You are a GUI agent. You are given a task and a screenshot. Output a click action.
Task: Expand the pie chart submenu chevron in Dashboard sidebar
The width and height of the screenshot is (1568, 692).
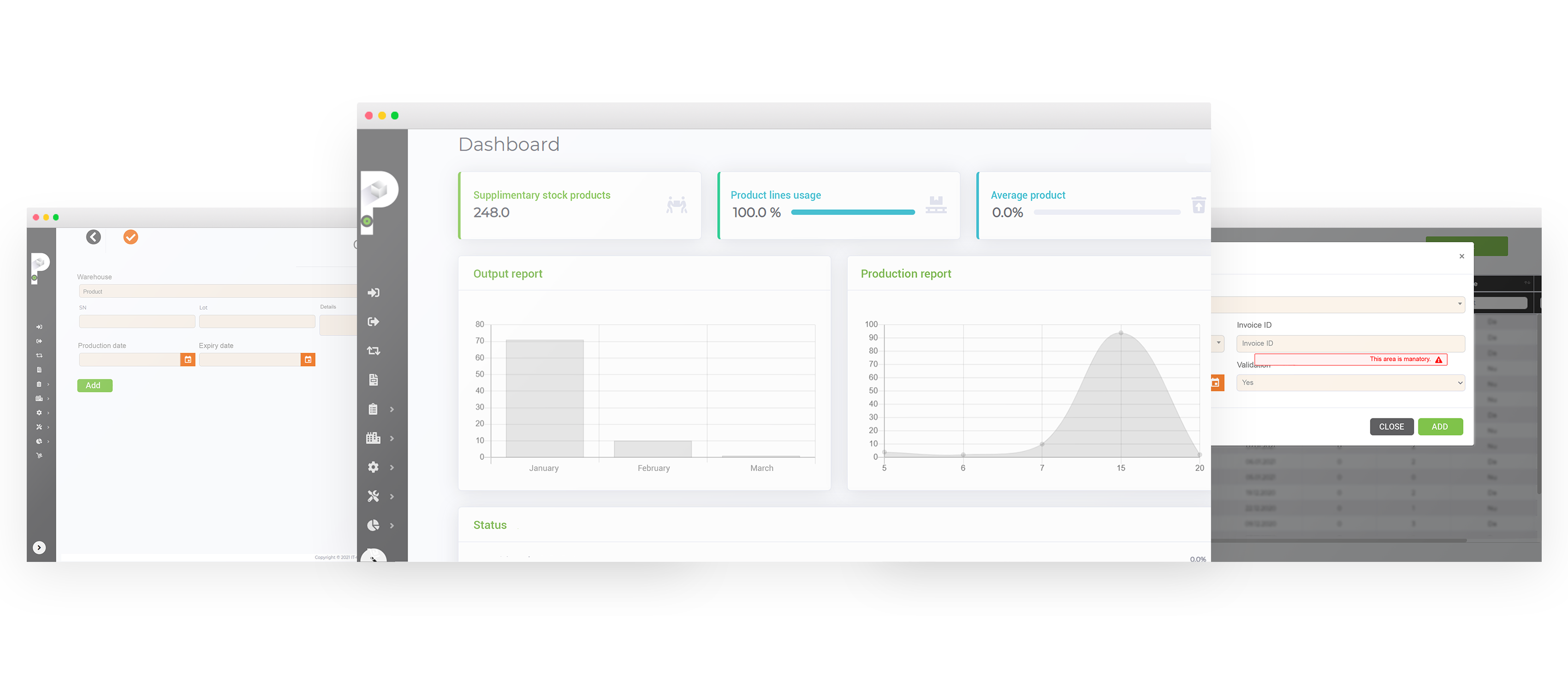[392, 526]
